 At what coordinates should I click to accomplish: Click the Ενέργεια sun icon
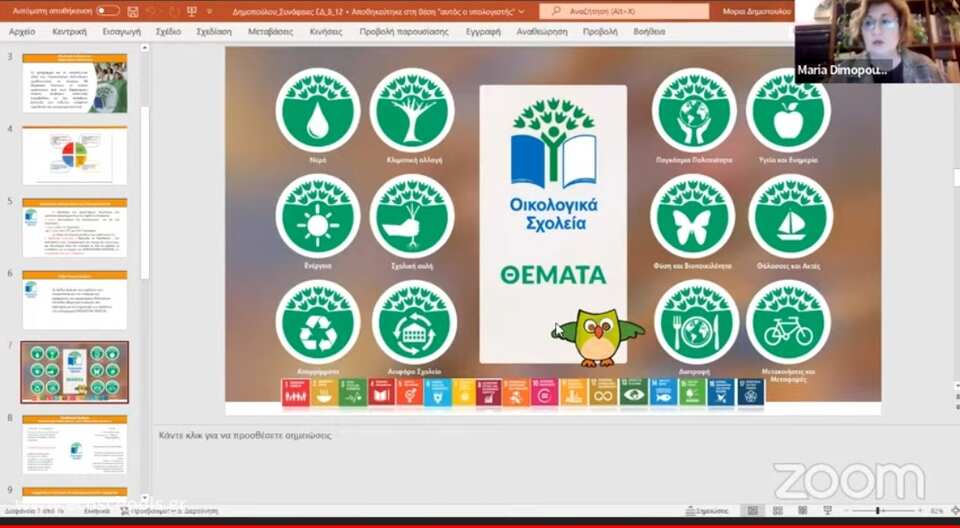coord(318,216)
